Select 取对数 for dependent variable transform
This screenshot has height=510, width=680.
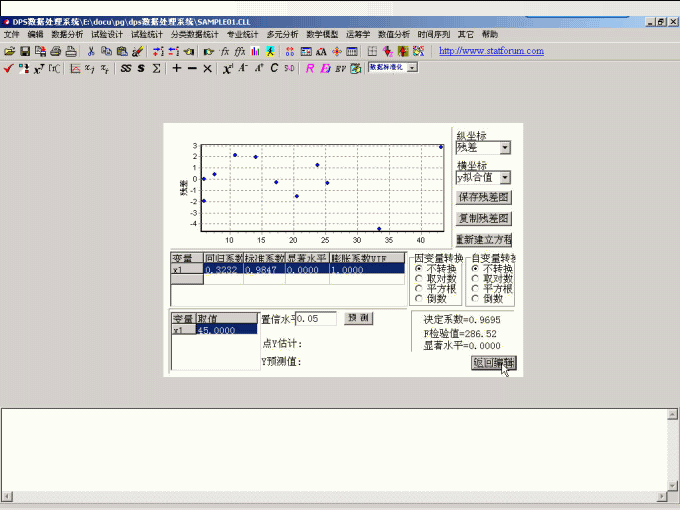pos(419,279)
